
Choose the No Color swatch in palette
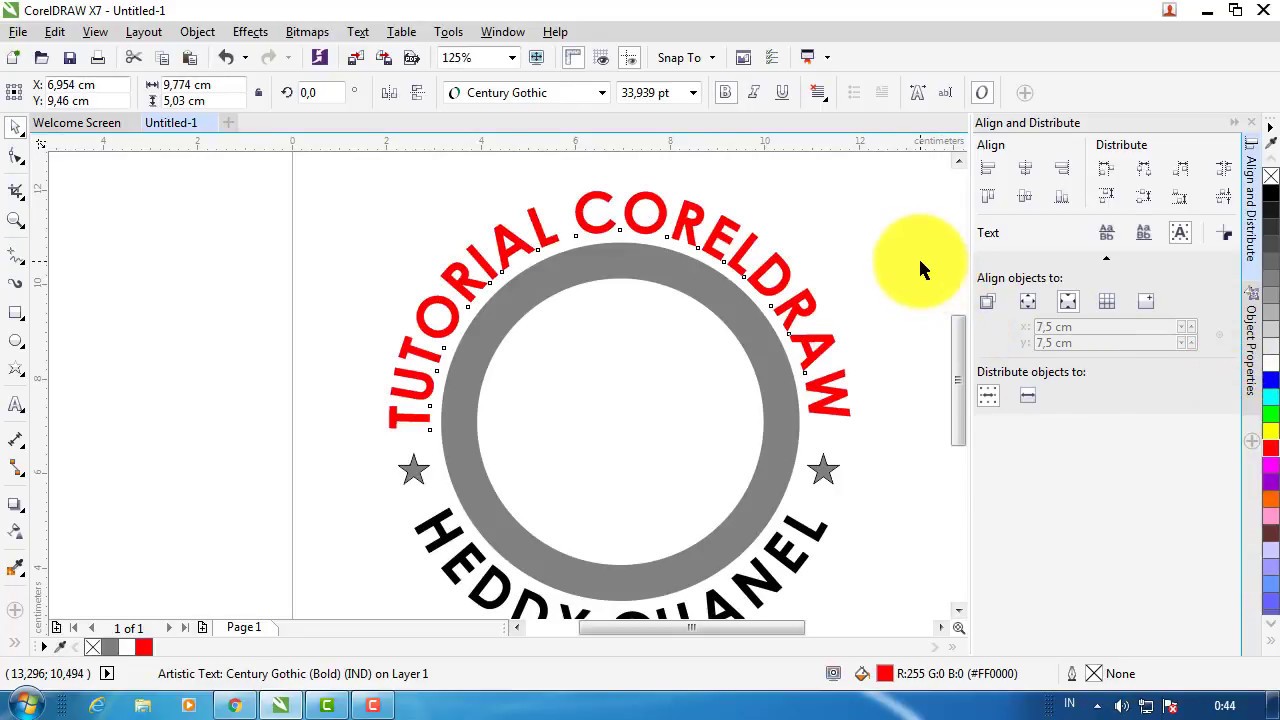coord(1270,177)
